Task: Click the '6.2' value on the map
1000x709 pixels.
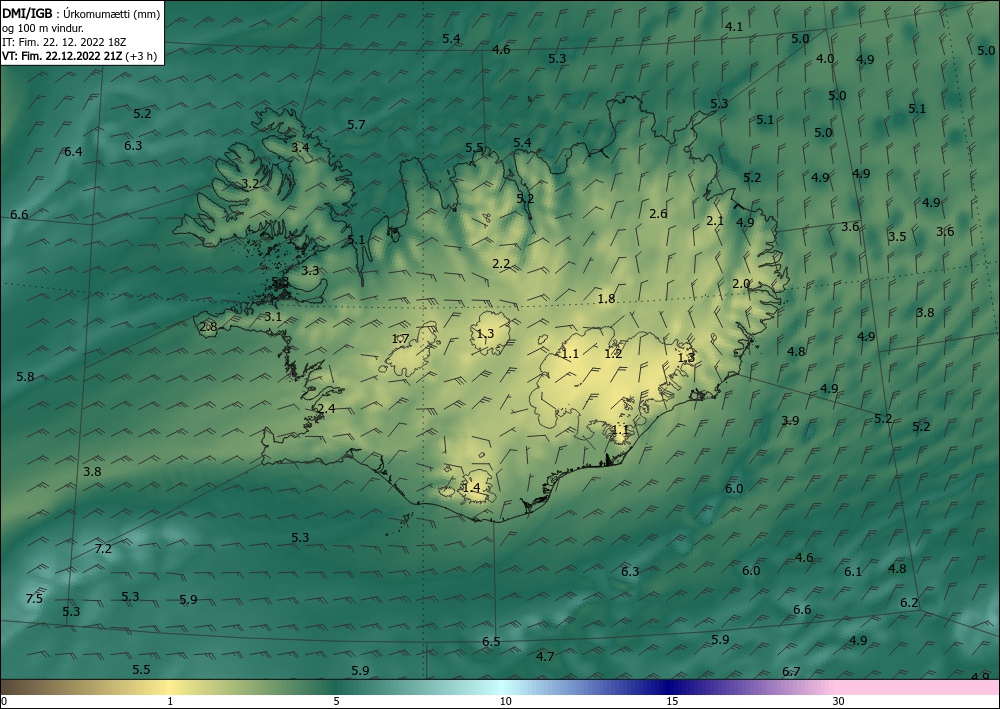Action: tap(909, 603)
